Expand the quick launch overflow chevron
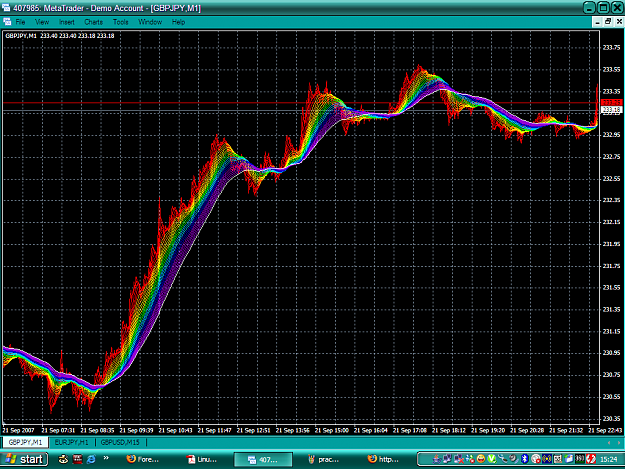The image size is (625, 469). click(106, 458)
